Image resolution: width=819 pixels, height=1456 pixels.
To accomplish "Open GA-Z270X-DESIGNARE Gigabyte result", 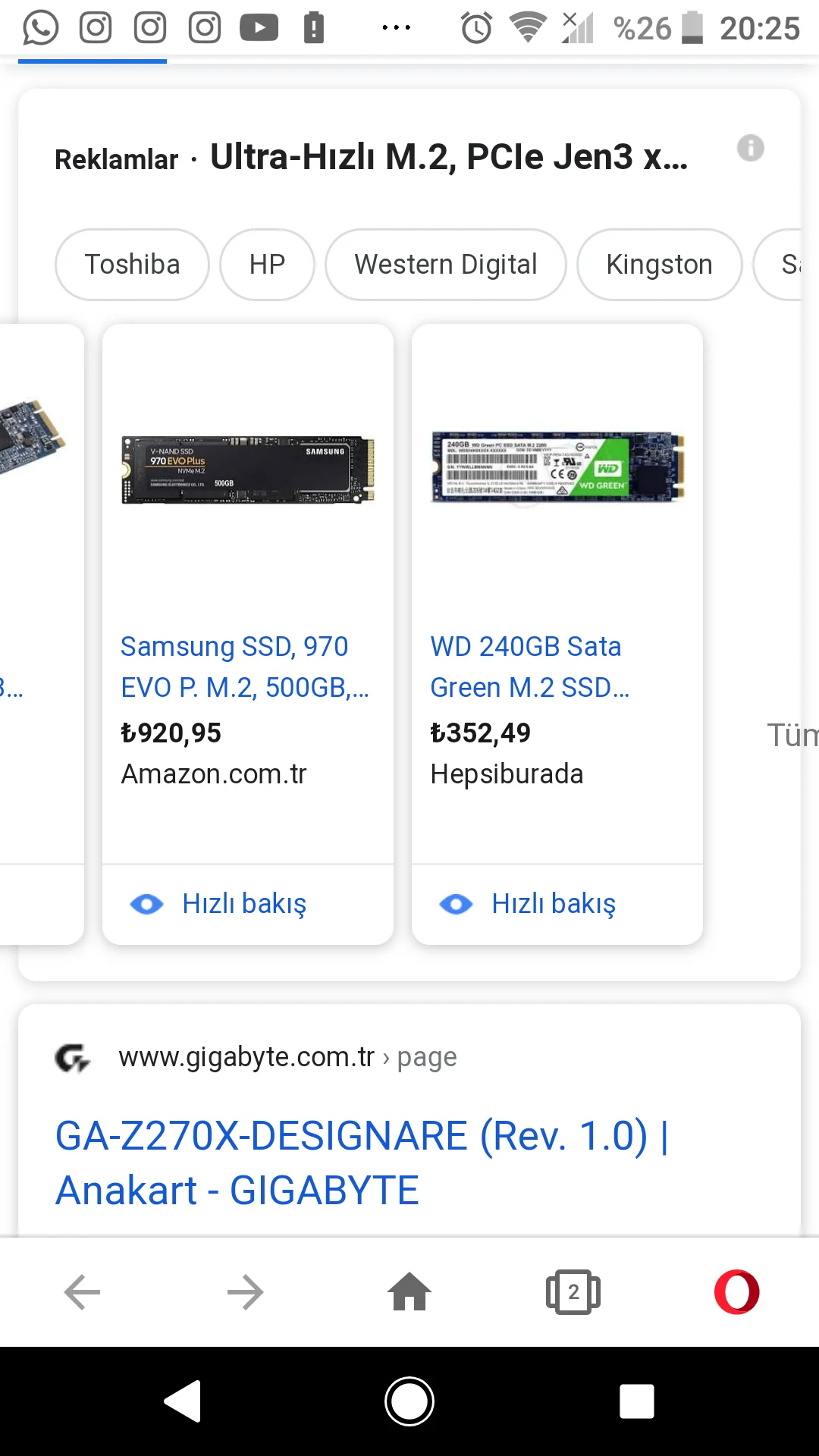I will tap(361, 1162).
